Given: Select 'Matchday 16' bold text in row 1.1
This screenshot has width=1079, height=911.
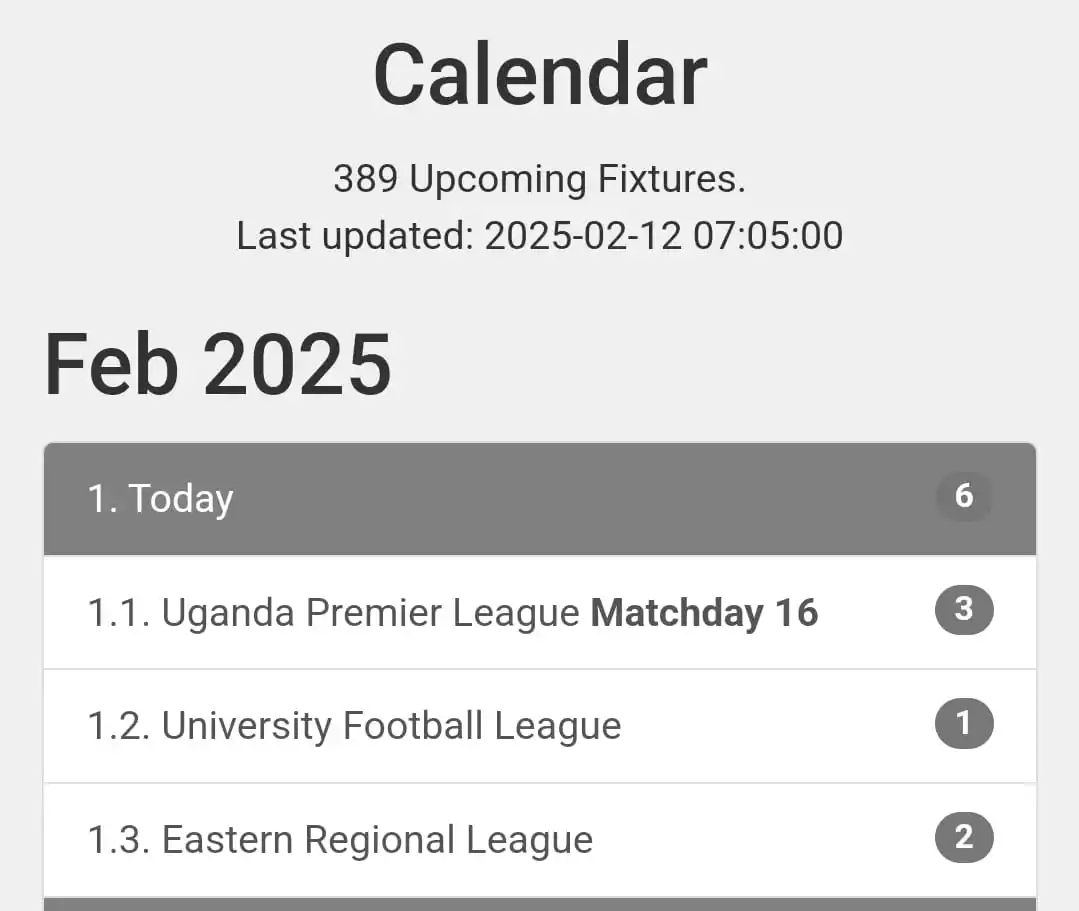Looking at the screenshot, I should (x=704, y=612).
